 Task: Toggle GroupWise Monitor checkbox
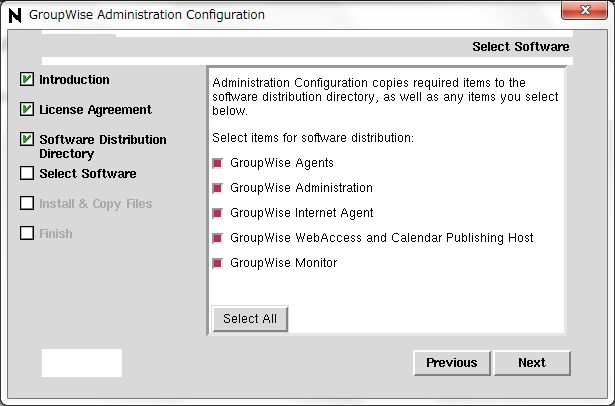[218, 263]
